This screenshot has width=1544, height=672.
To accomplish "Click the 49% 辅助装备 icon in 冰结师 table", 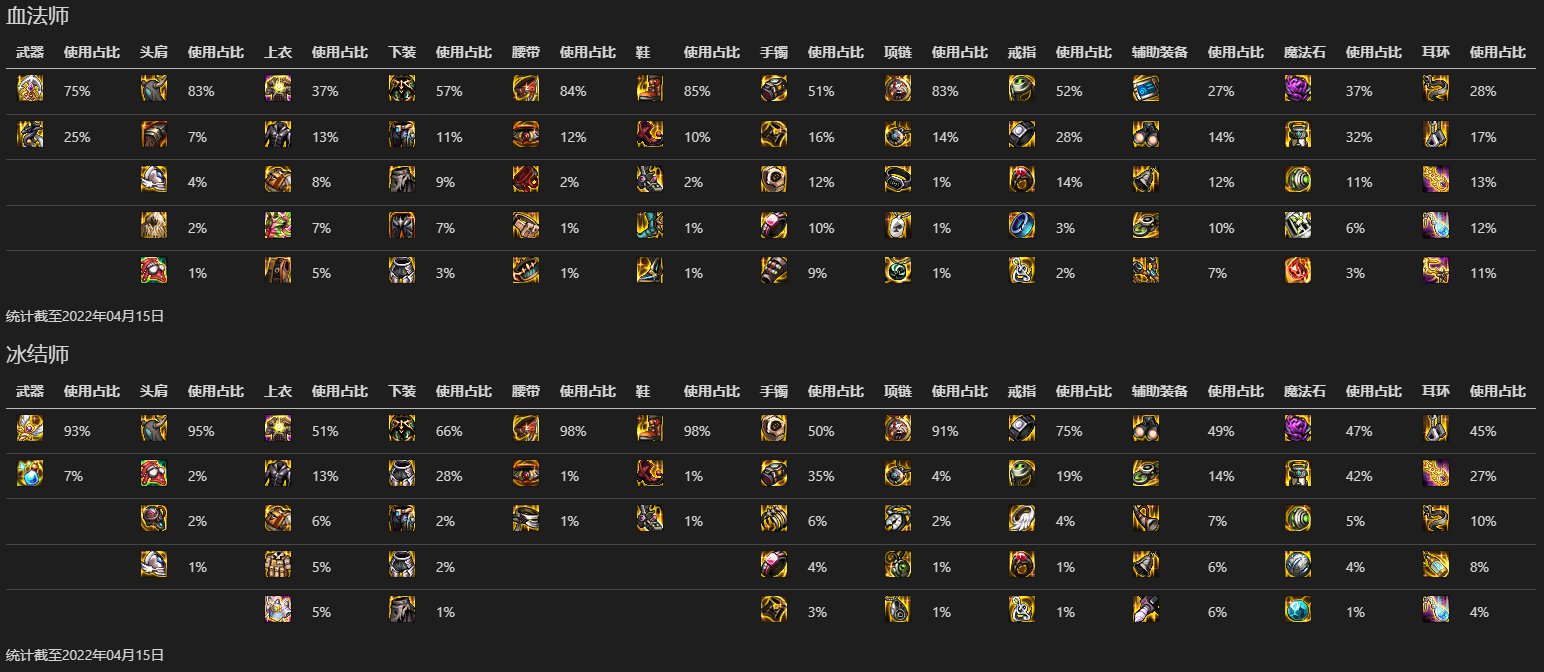I will click(1146, 429).
